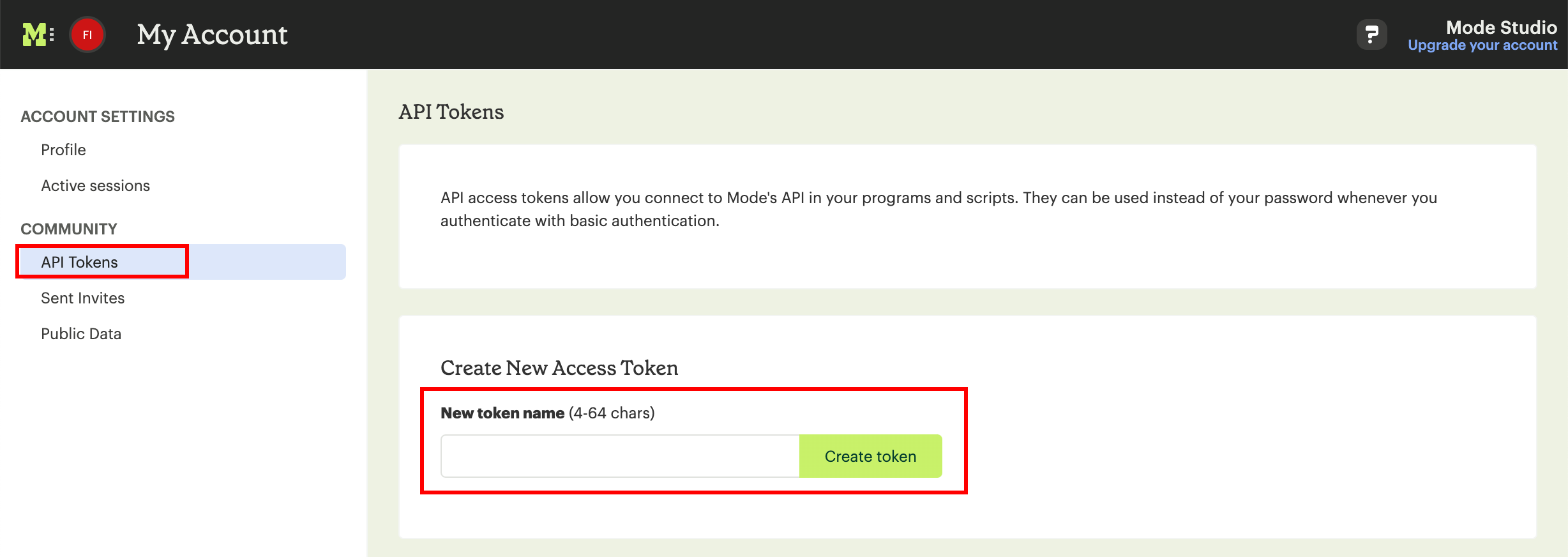1568x557 pixels.
Task: Click the API Tokens page heading
Action: (x=451, y=112)
